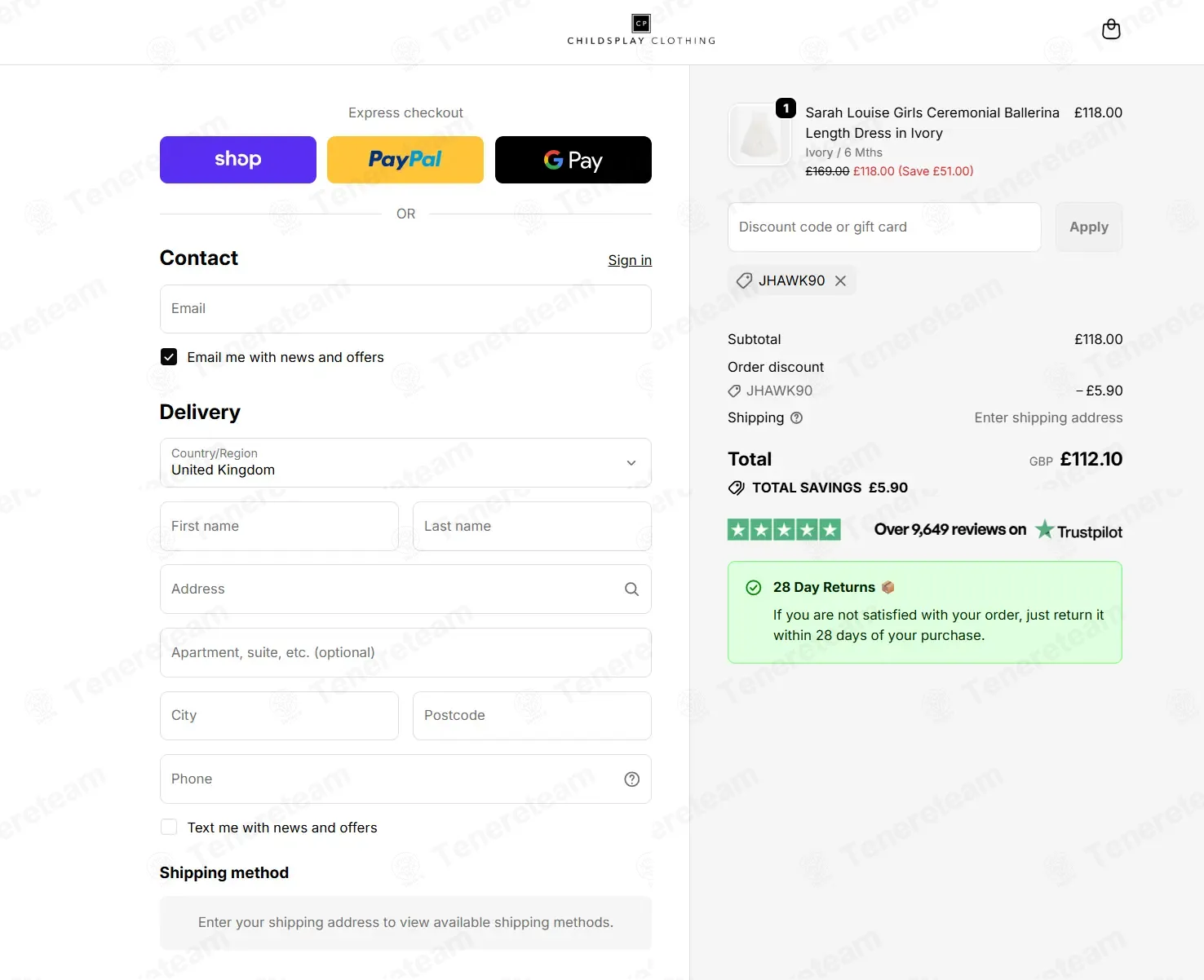Click the discount tag icon beside JHAWK90
1204x980 pixels.
point(744,280)
